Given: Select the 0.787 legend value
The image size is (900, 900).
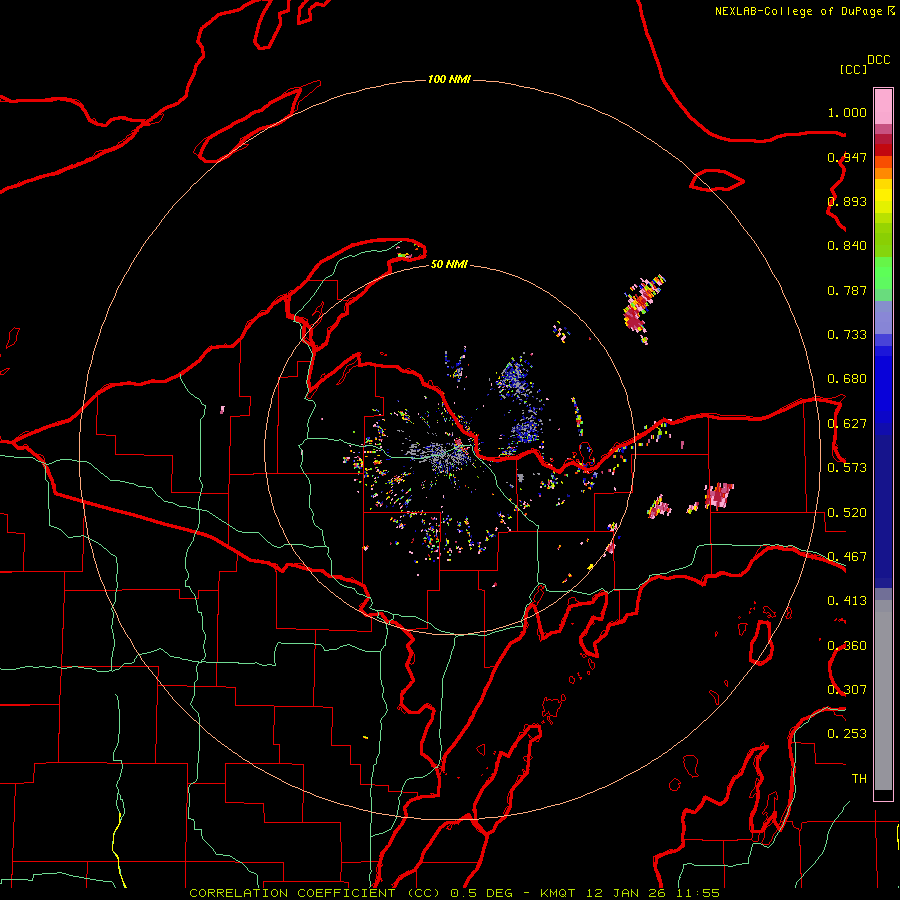Looking at the screenshot, I should pos(847,290).
